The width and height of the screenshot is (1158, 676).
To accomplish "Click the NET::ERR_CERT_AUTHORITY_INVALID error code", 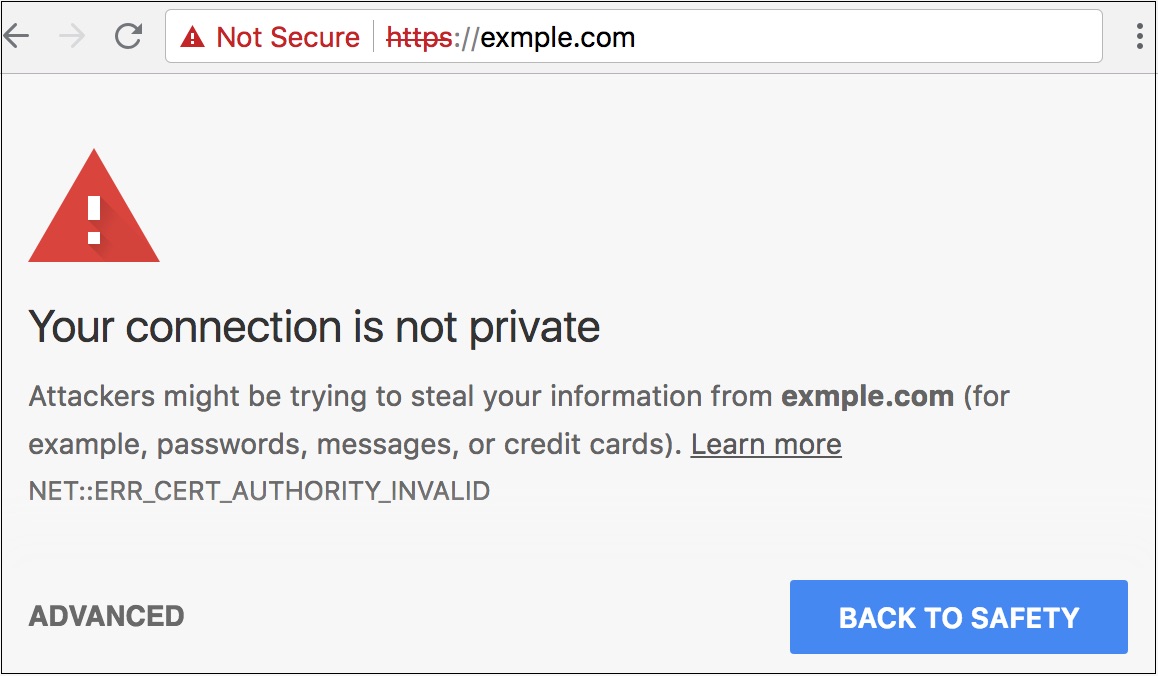I will coord(259,491).
